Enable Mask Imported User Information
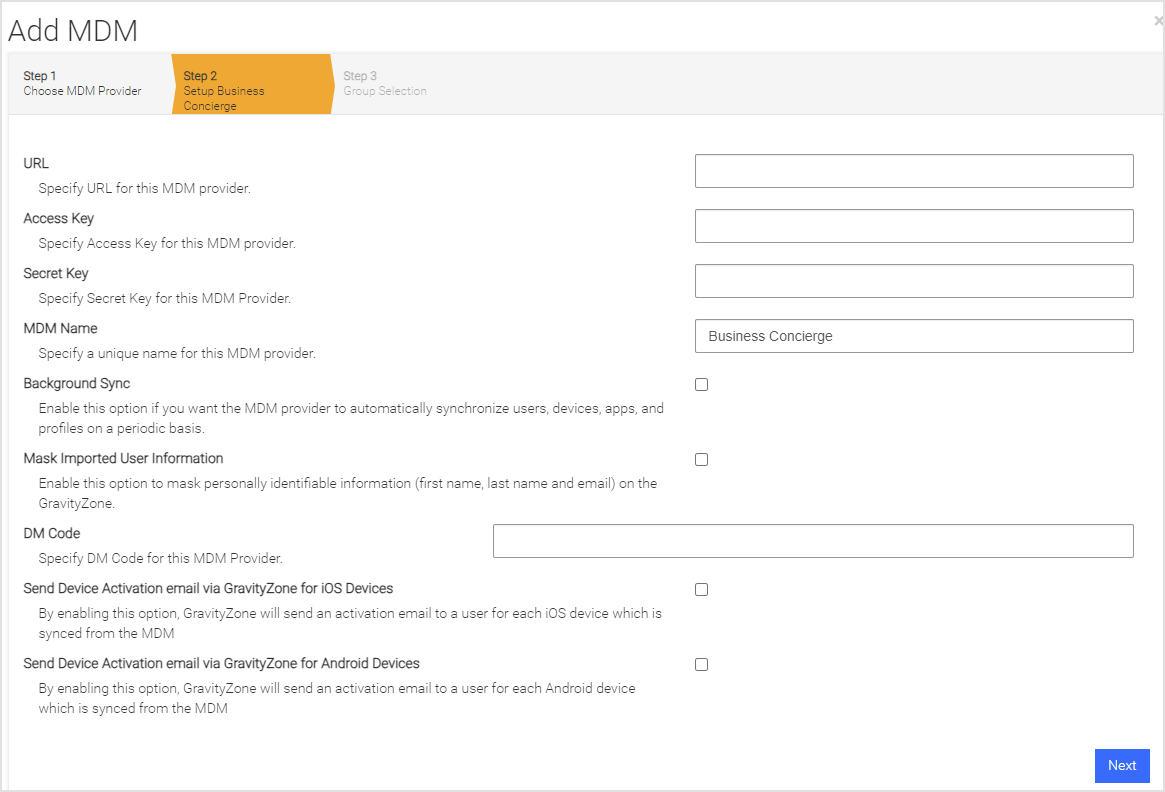The width and height of the screenshot is (1165, 792). coord(701,459)
